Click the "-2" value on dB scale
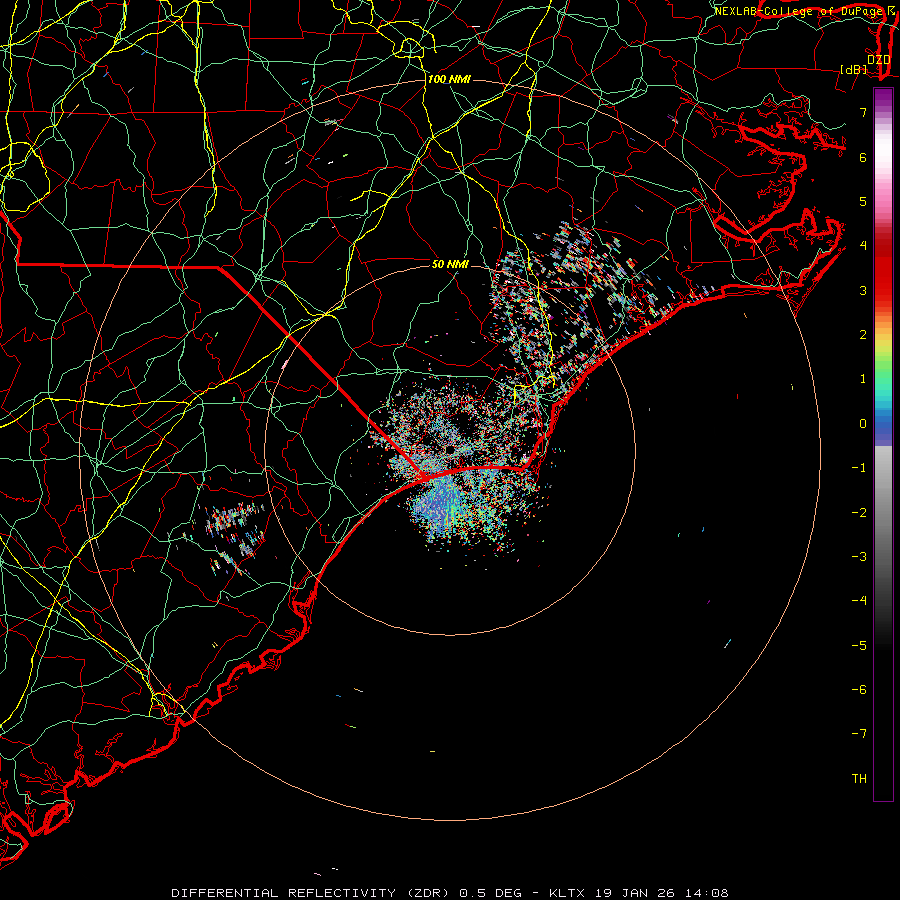This screenshot has width=900, height=900. pyautogui.click(x=859, y=513)
